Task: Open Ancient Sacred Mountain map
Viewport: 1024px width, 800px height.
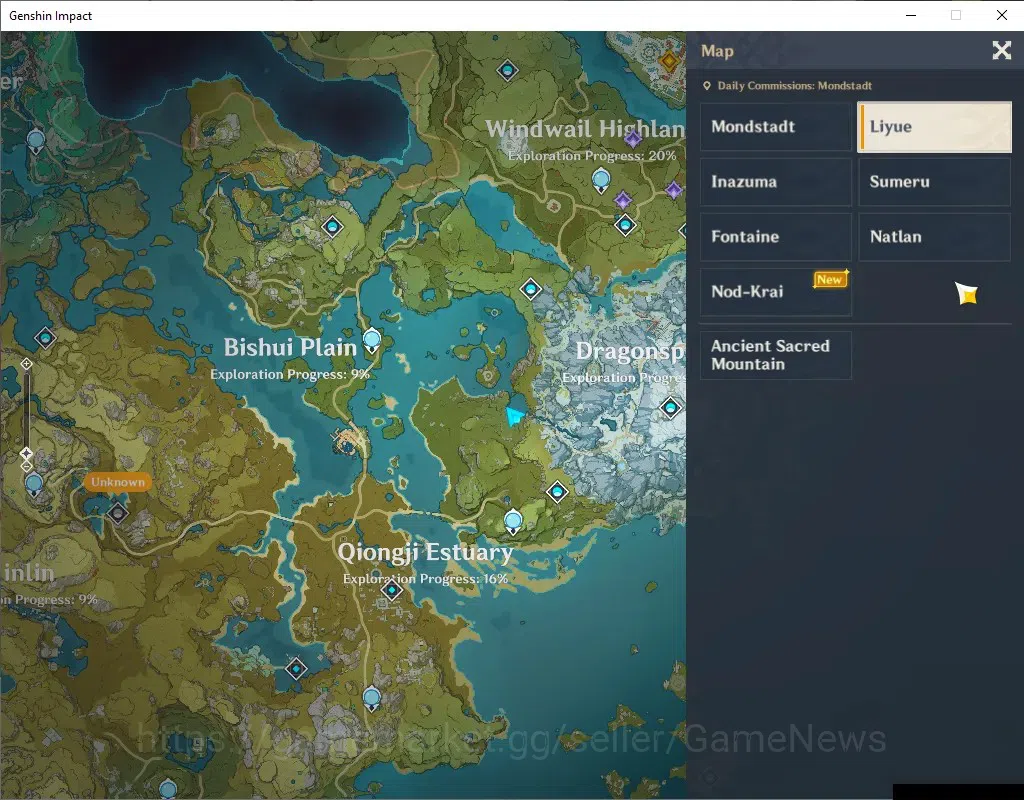Action: [776, 355]
